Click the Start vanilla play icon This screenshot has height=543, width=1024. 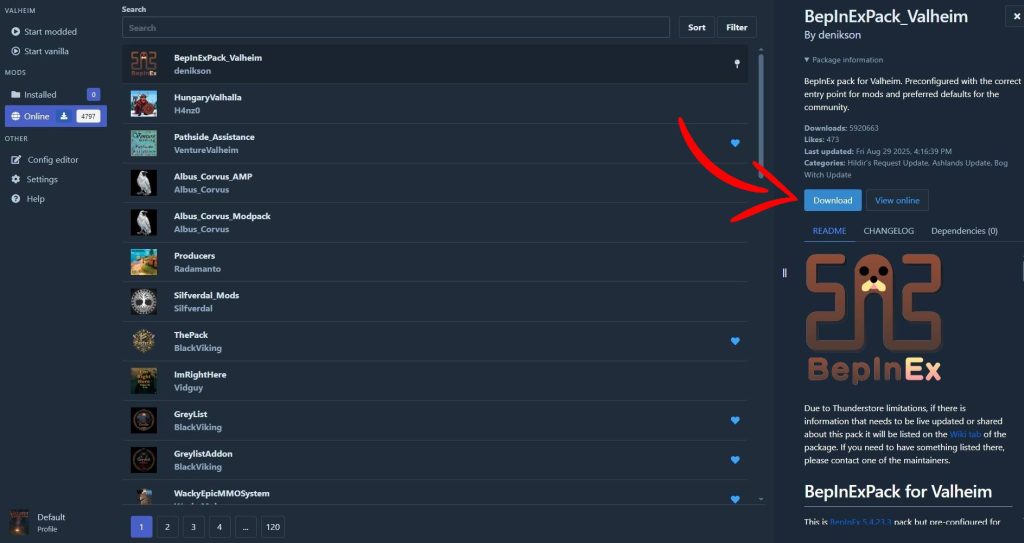pos(16,51)
